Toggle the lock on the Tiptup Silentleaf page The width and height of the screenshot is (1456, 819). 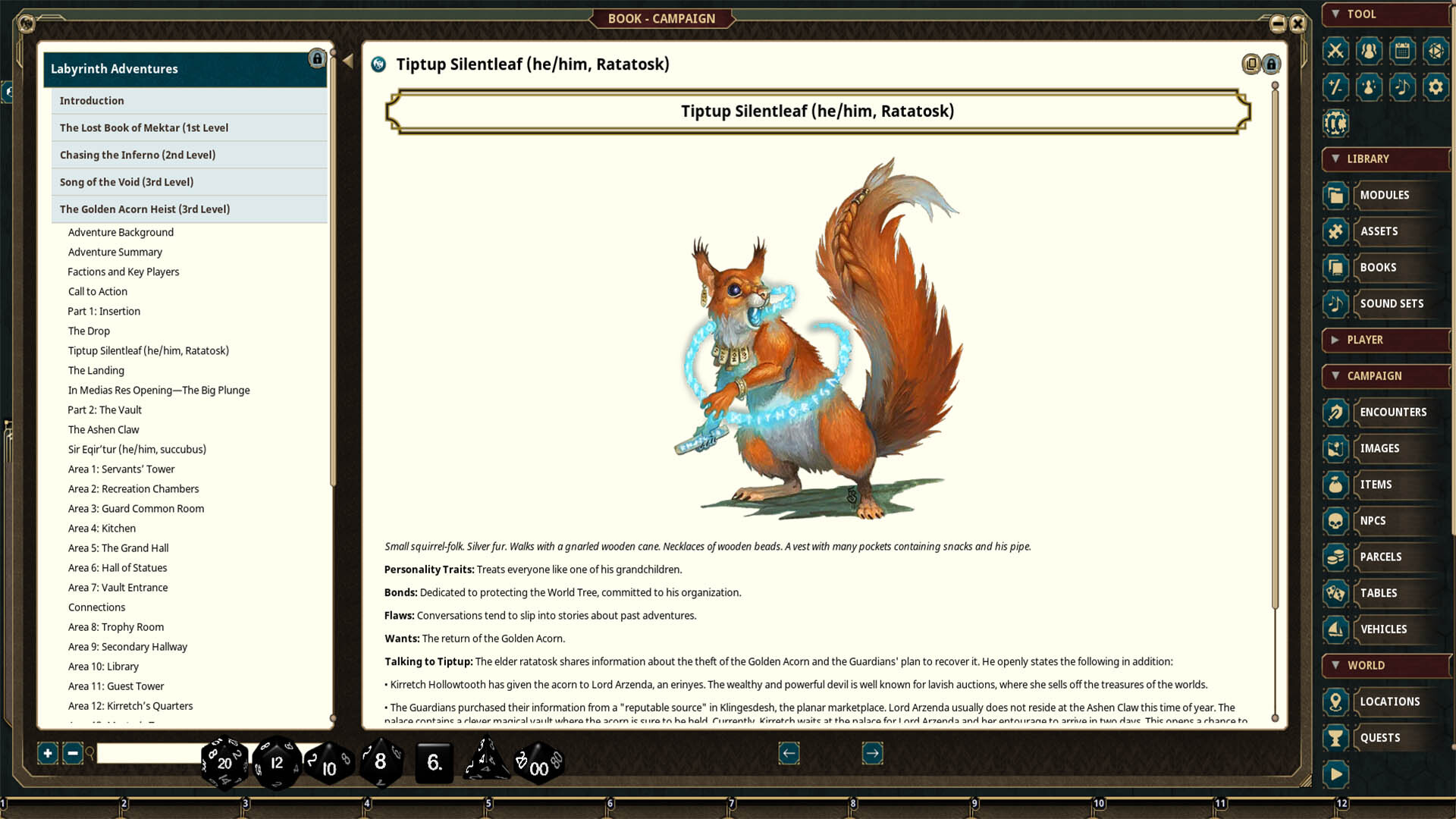click(x=1270, y=64)
